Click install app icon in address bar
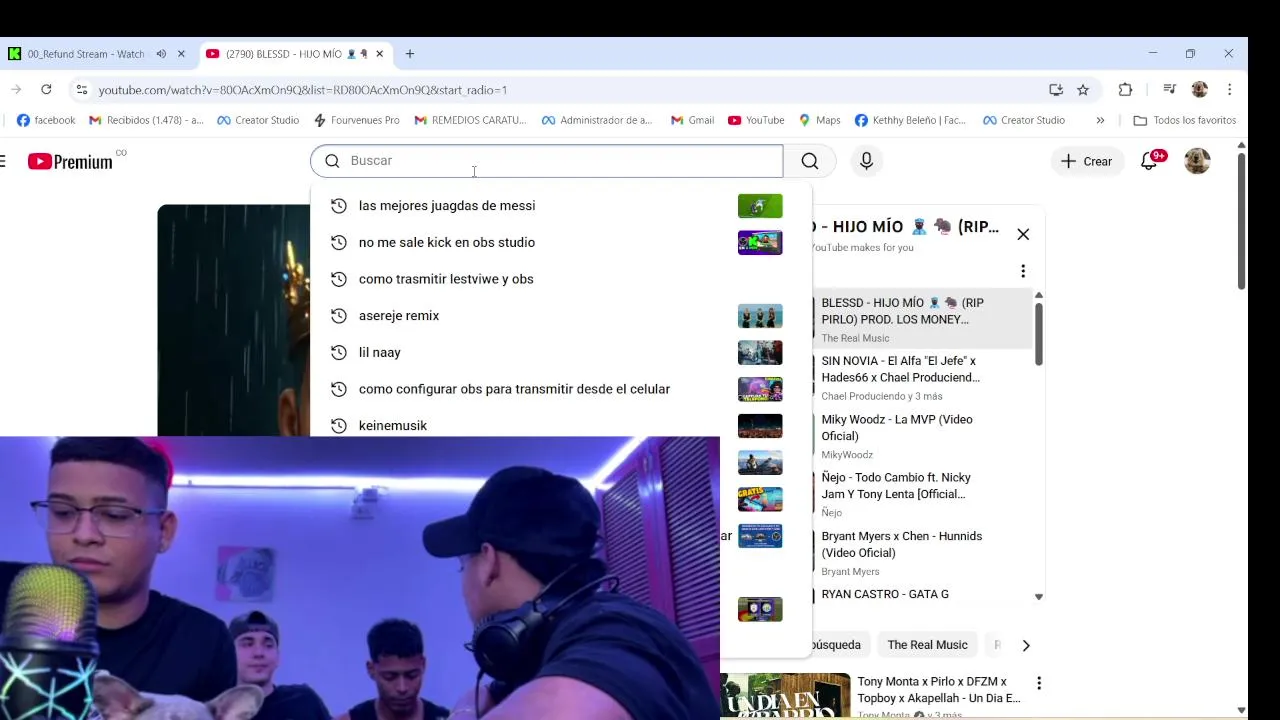1280x720 pixels. point(1056,90)
